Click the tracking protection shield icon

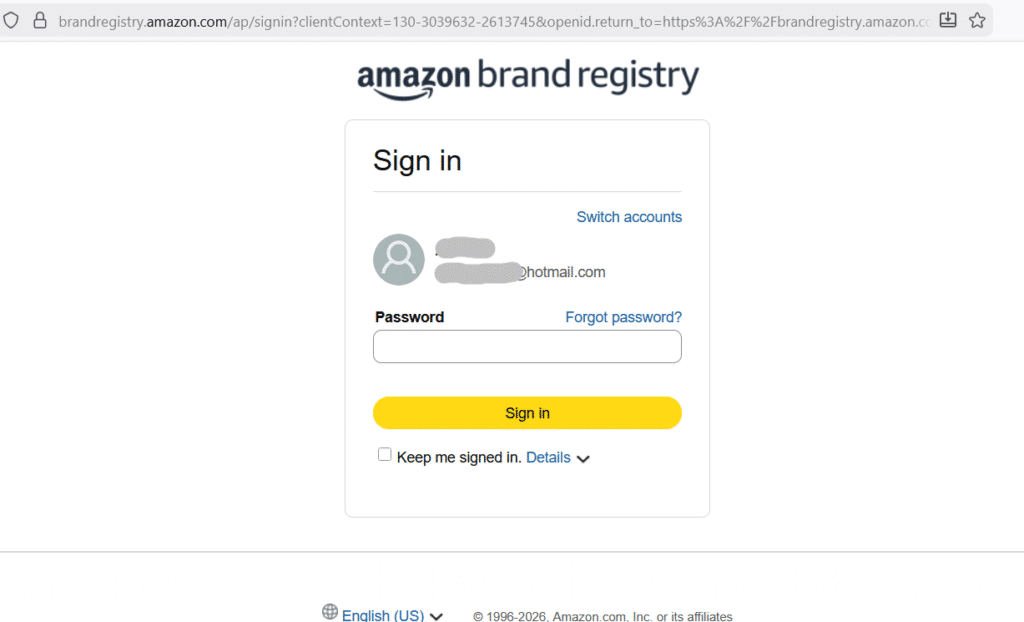click(12, 20)
